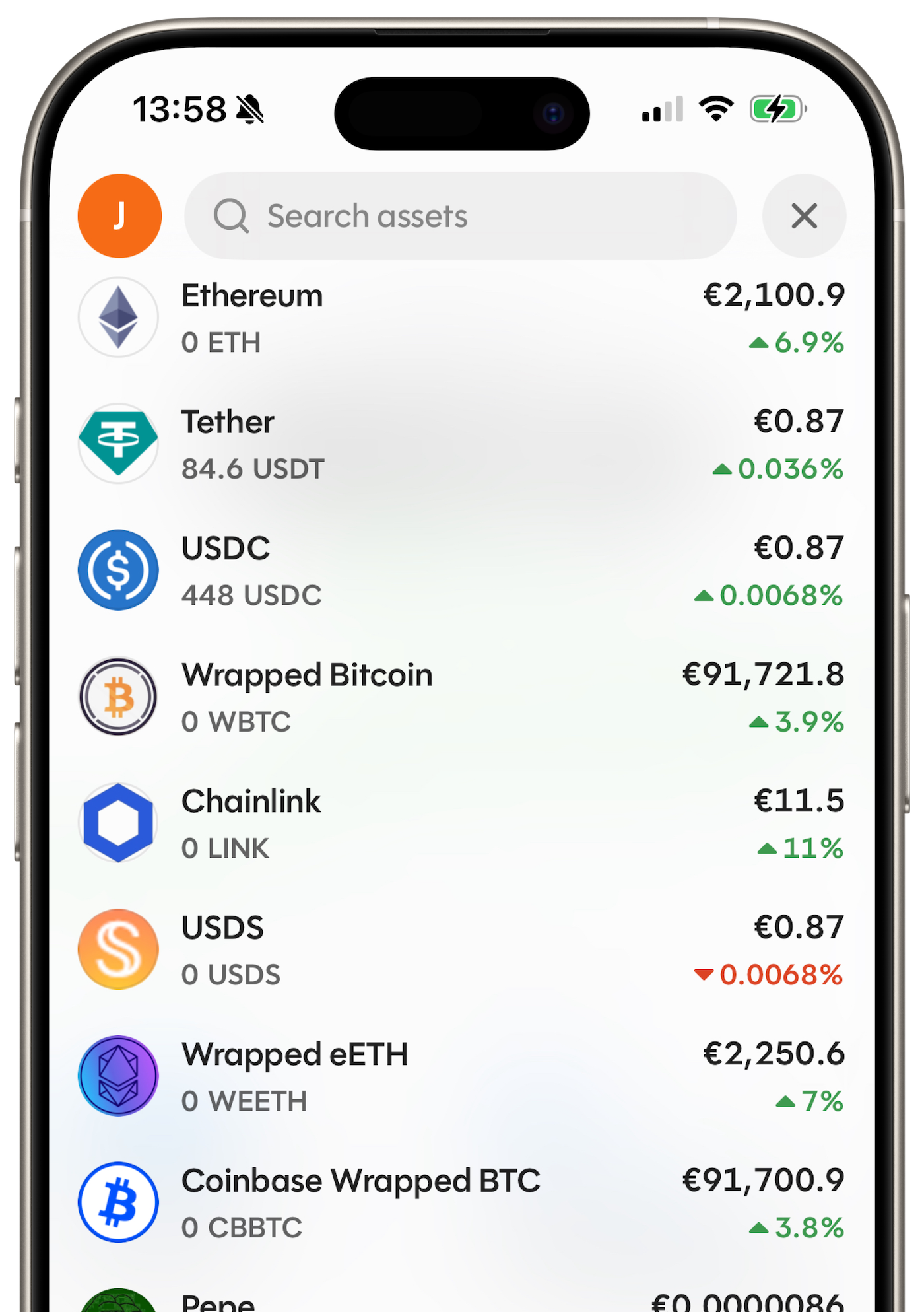The height and width of the screenshot is (1312, 924).
Task: Tap the USDS red 0.0068% change
Action: [769, 975]
